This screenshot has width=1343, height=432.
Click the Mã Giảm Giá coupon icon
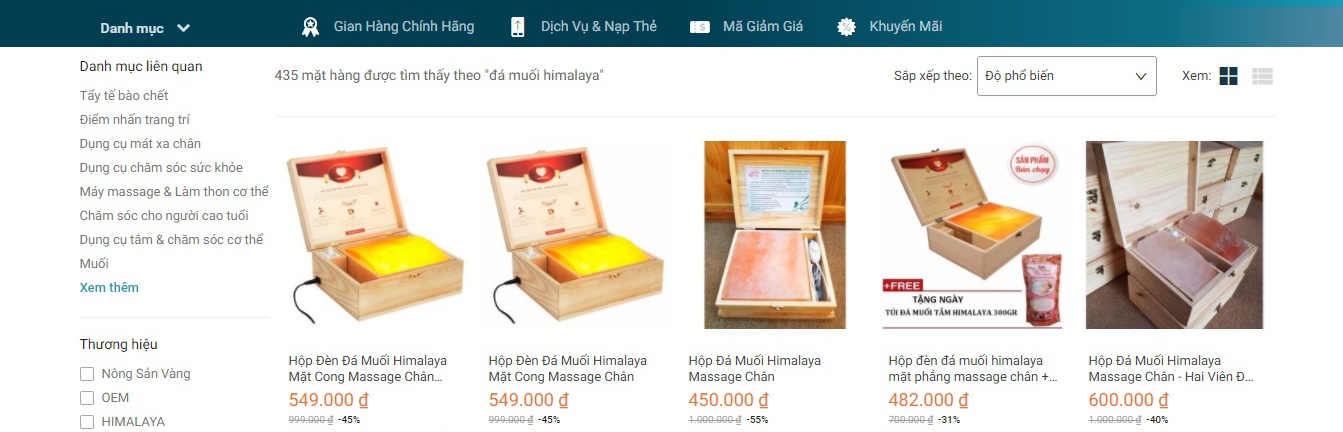coord(700,27)
